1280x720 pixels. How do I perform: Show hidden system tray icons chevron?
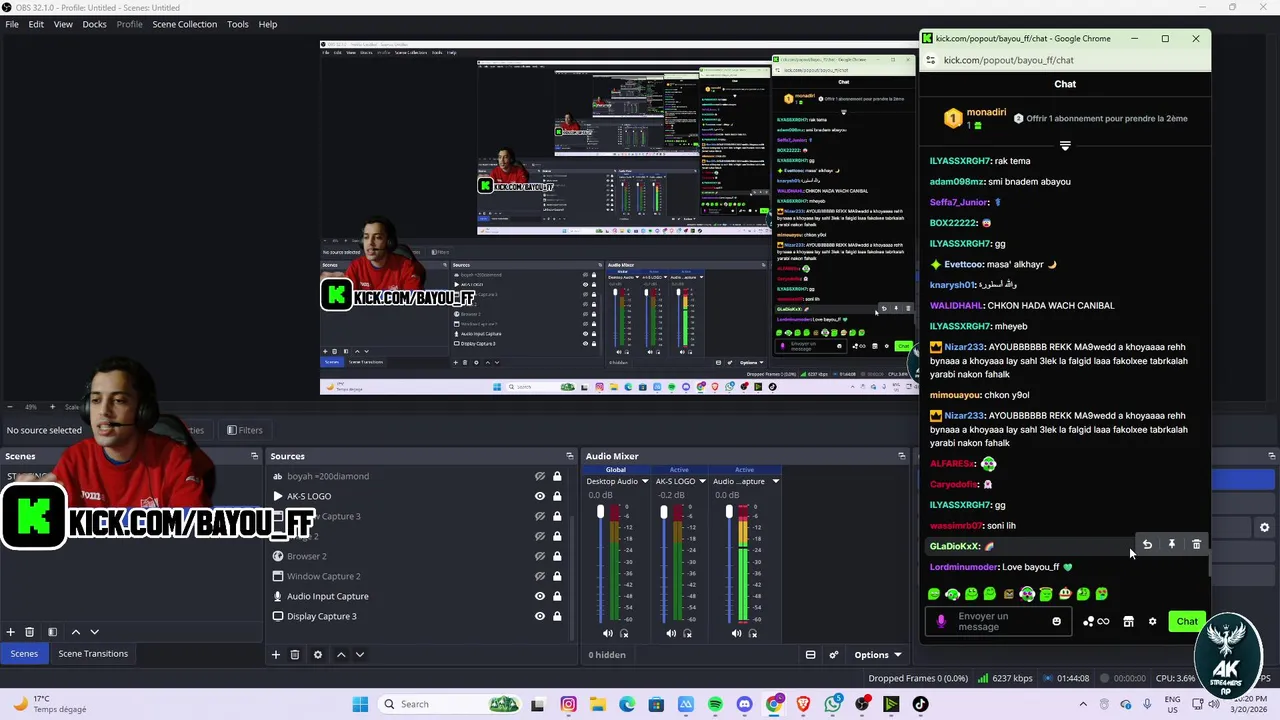pyautogui.click(x=1083, y=704)
